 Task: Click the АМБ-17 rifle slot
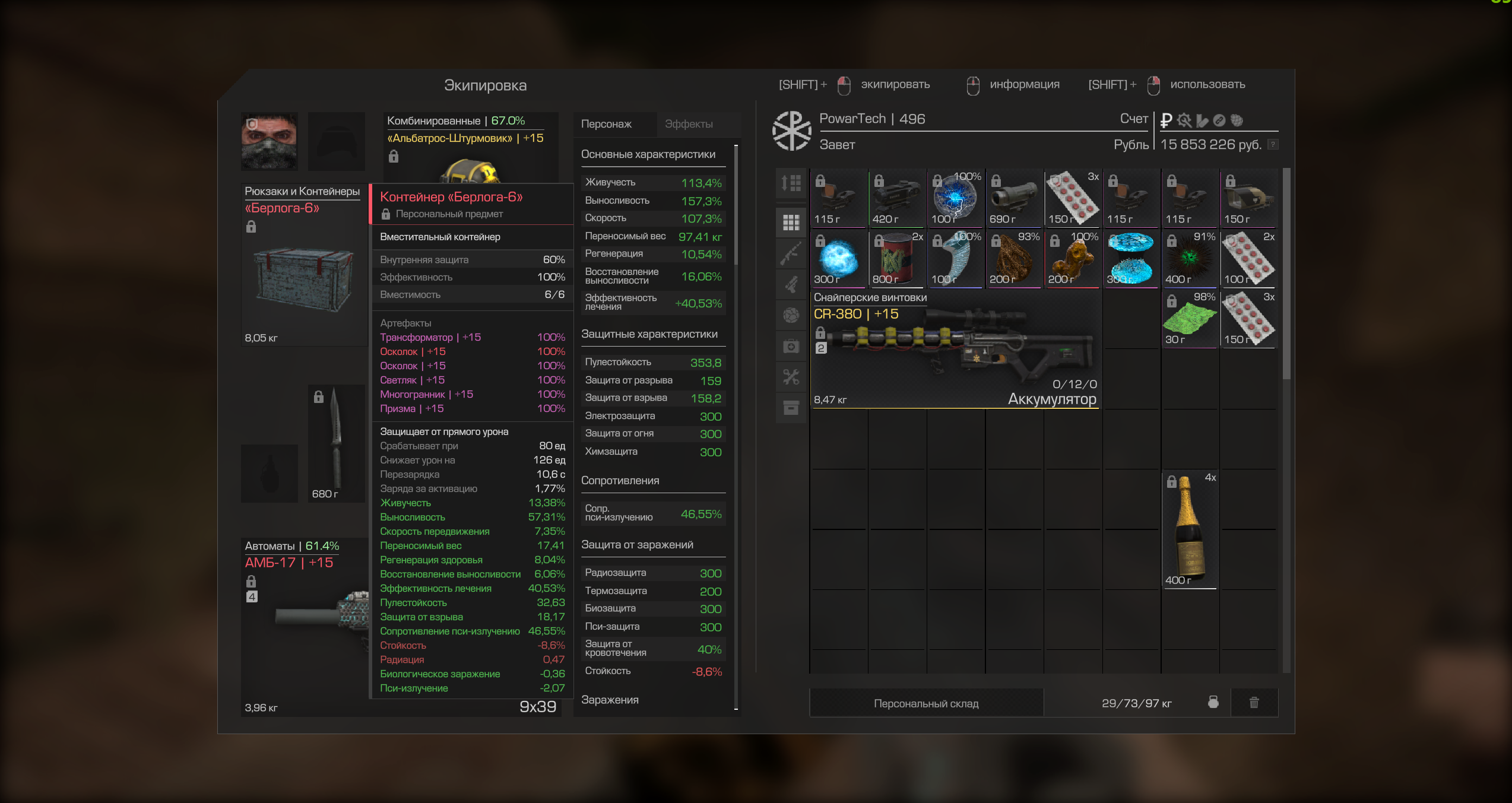tap(305, 627)
